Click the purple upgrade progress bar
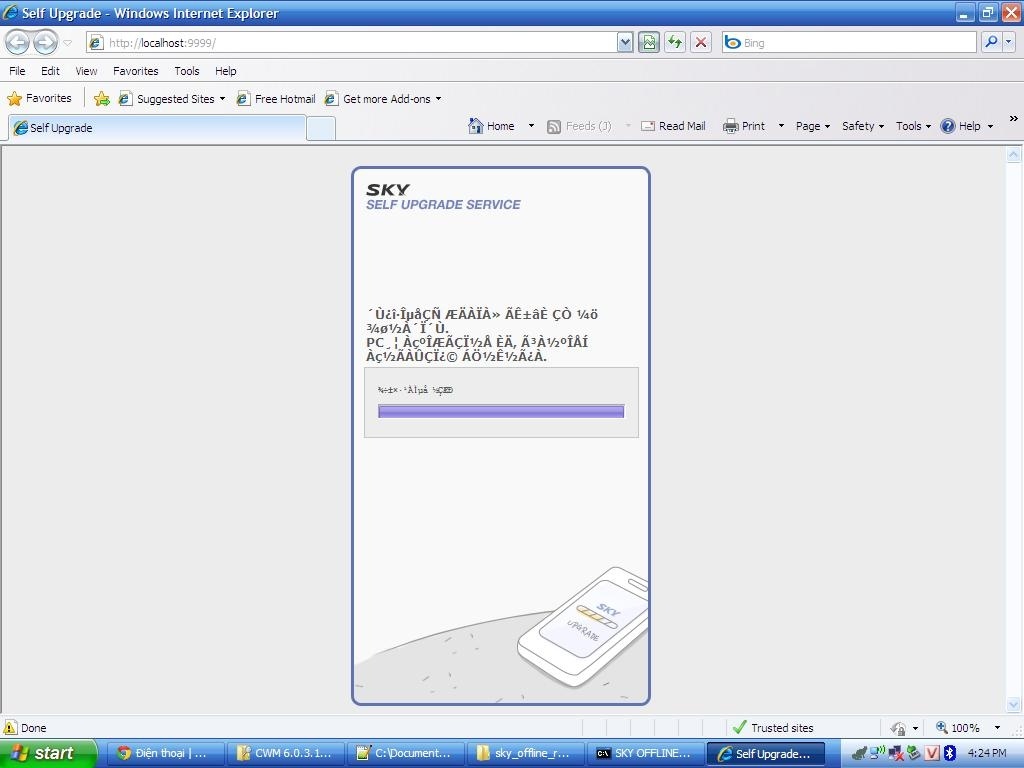 [501, 411]
